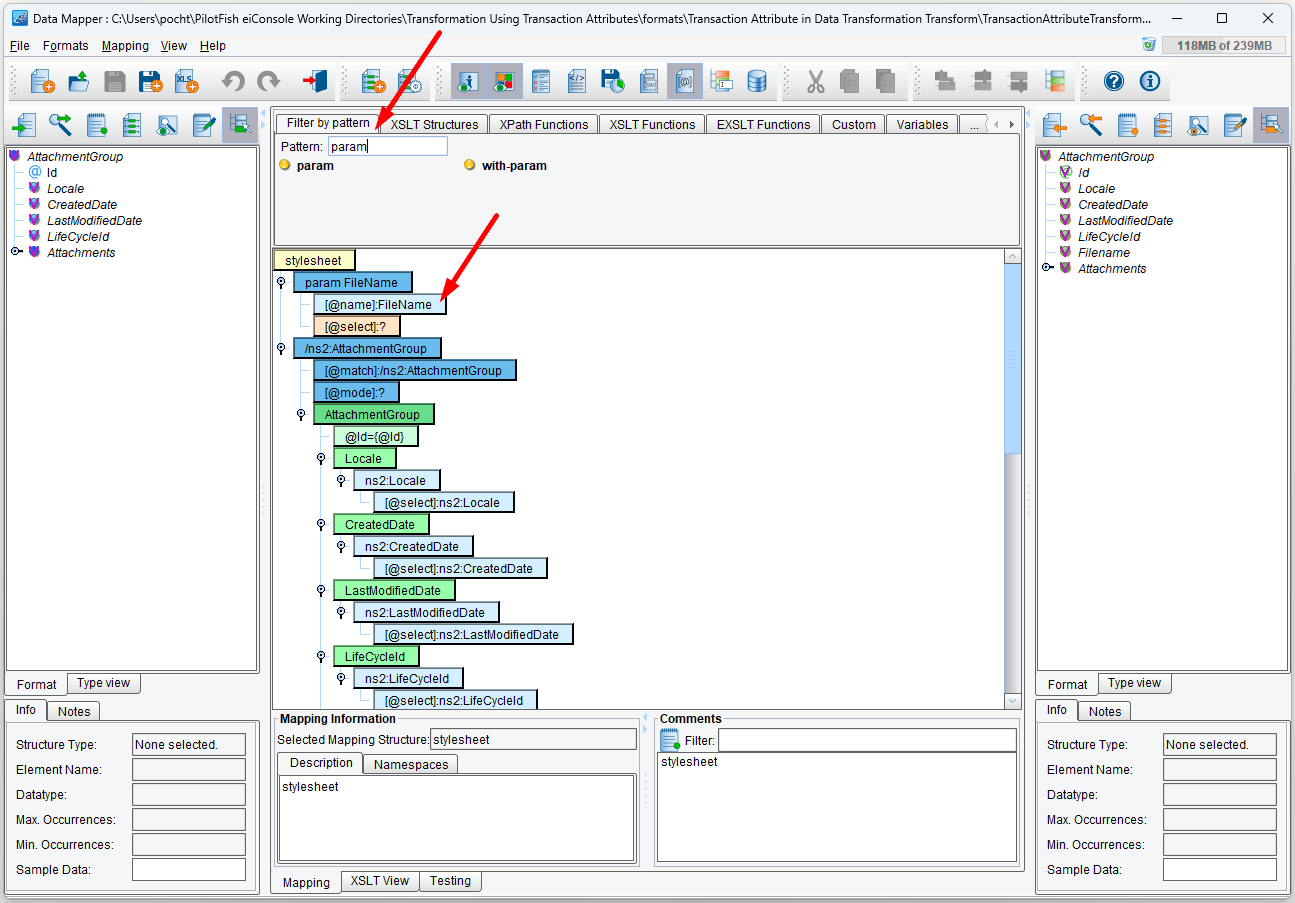Click source panel eye-magnifier preview icon
Screen dimensions: 1295x903
168,125
